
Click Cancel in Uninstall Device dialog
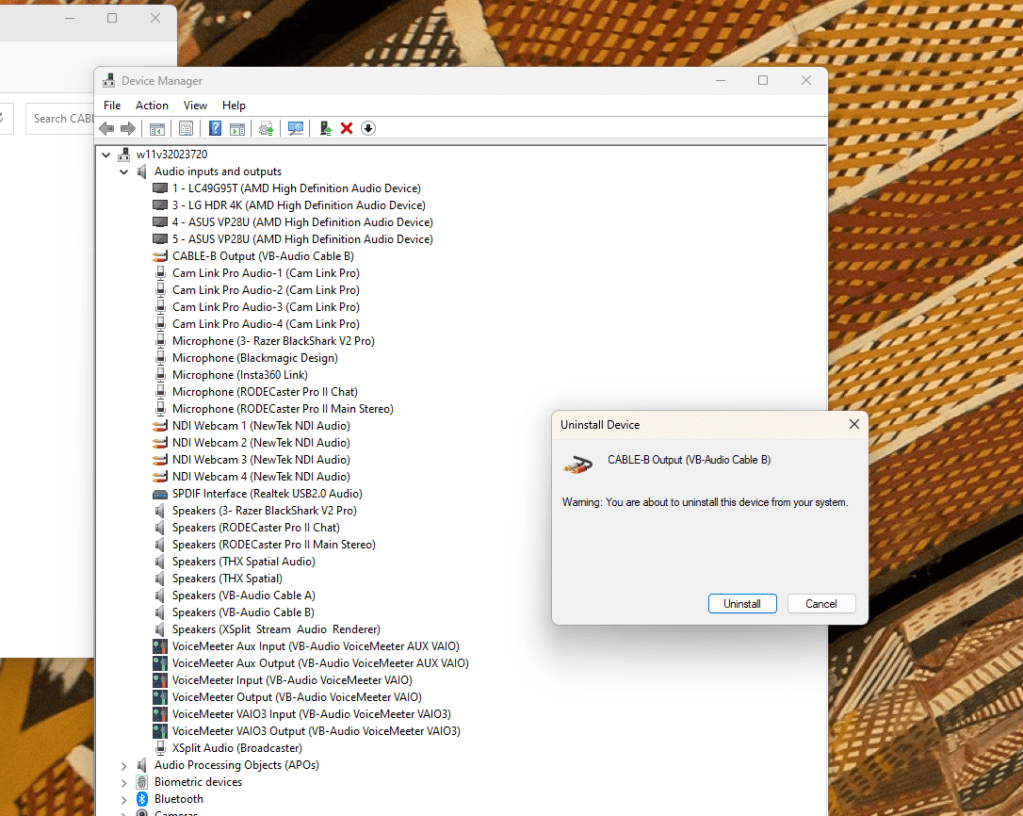(821, 603)
